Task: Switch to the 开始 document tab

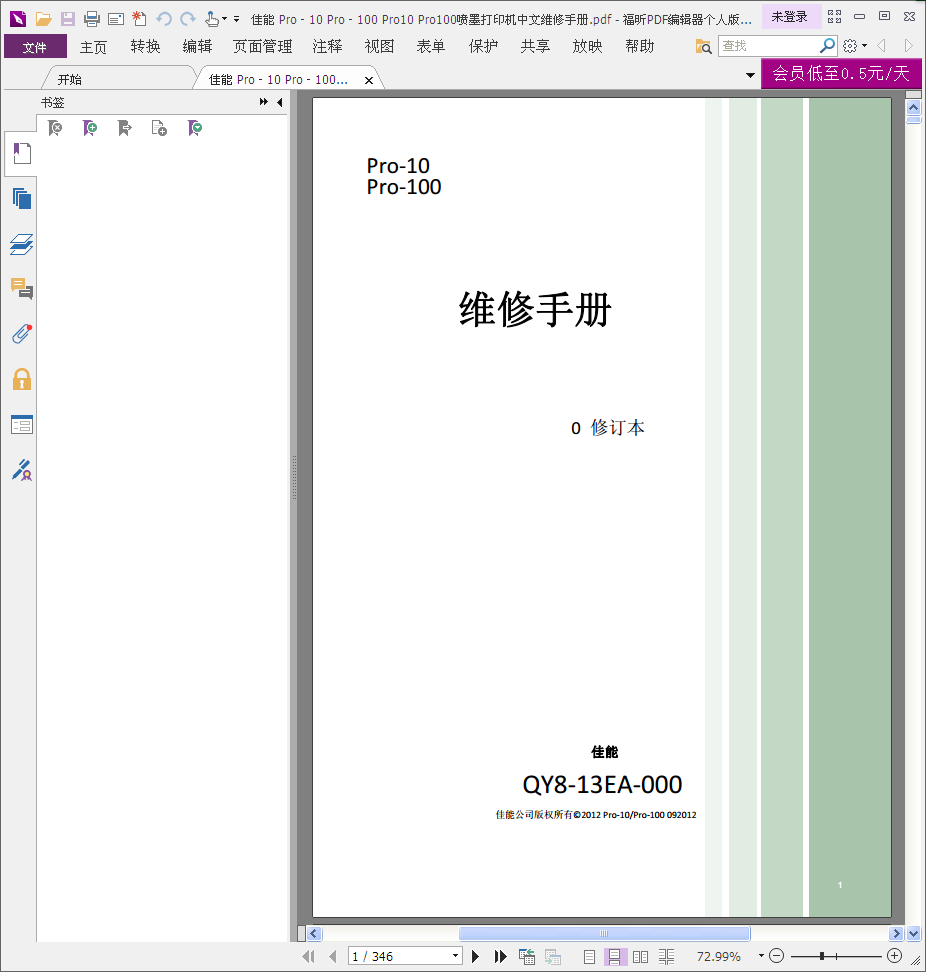Action: click(70, 79)
